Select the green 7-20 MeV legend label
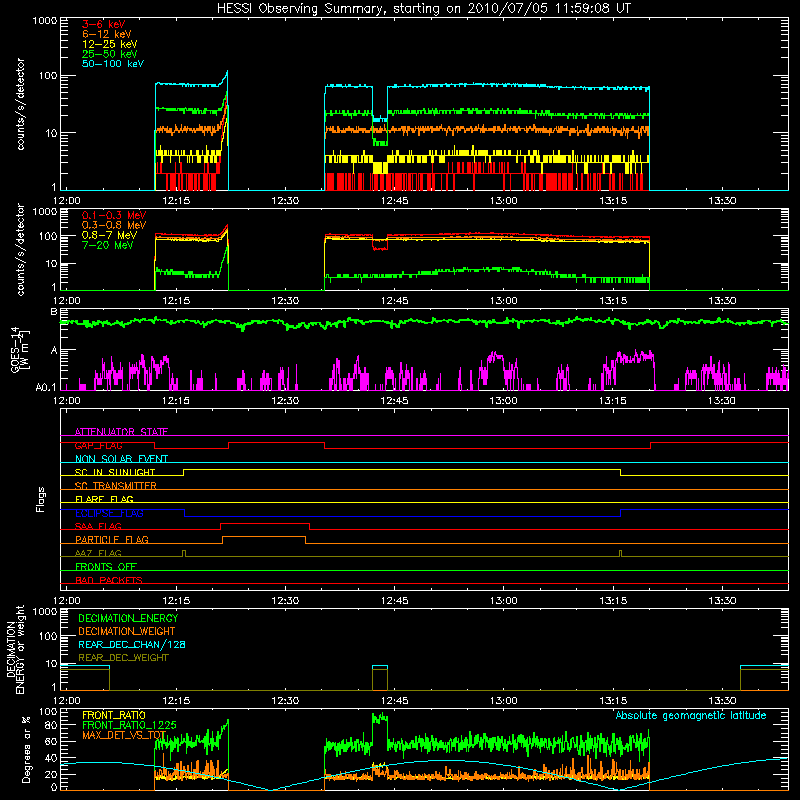Viewport: 800px width, 800px height. coord(108,245)
